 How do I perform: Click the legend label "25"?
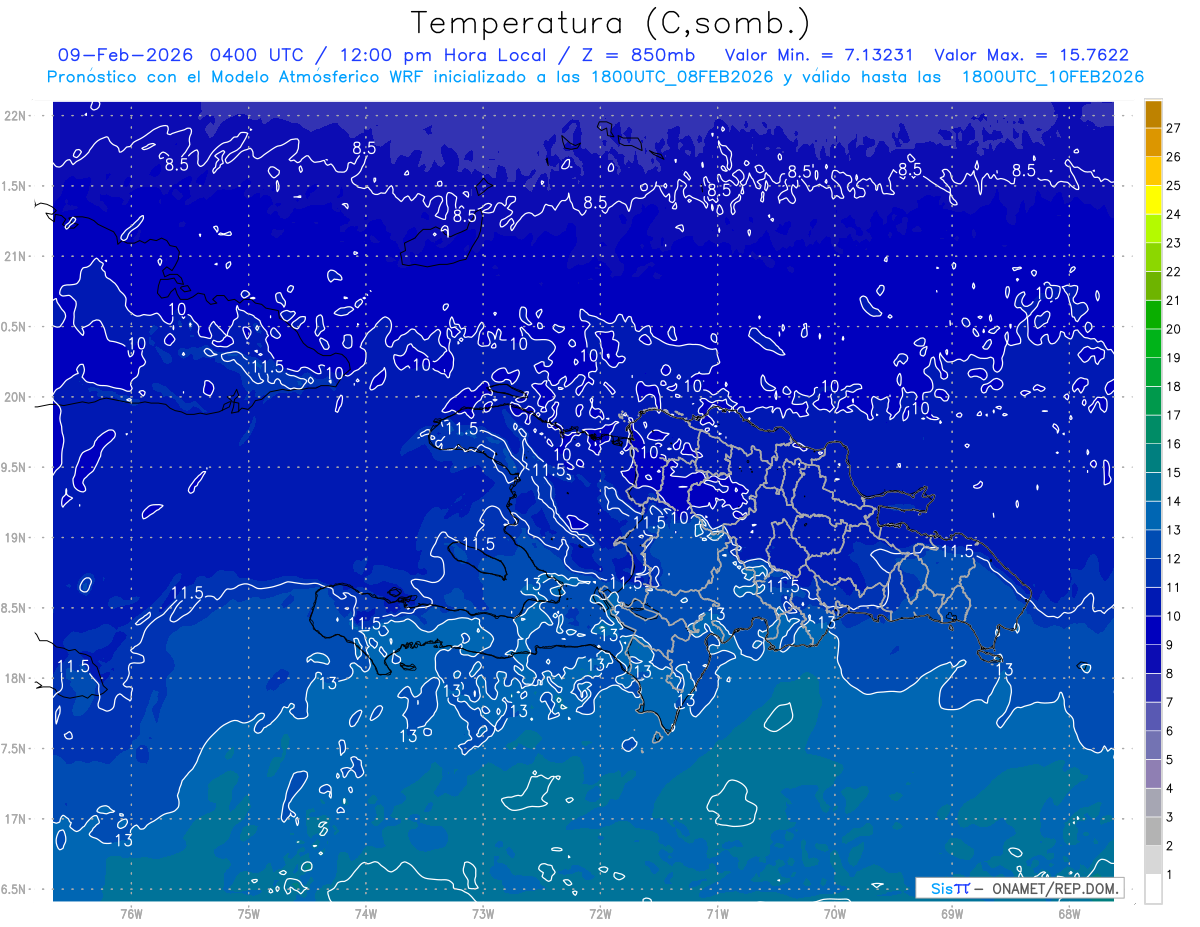[1173, 186]
